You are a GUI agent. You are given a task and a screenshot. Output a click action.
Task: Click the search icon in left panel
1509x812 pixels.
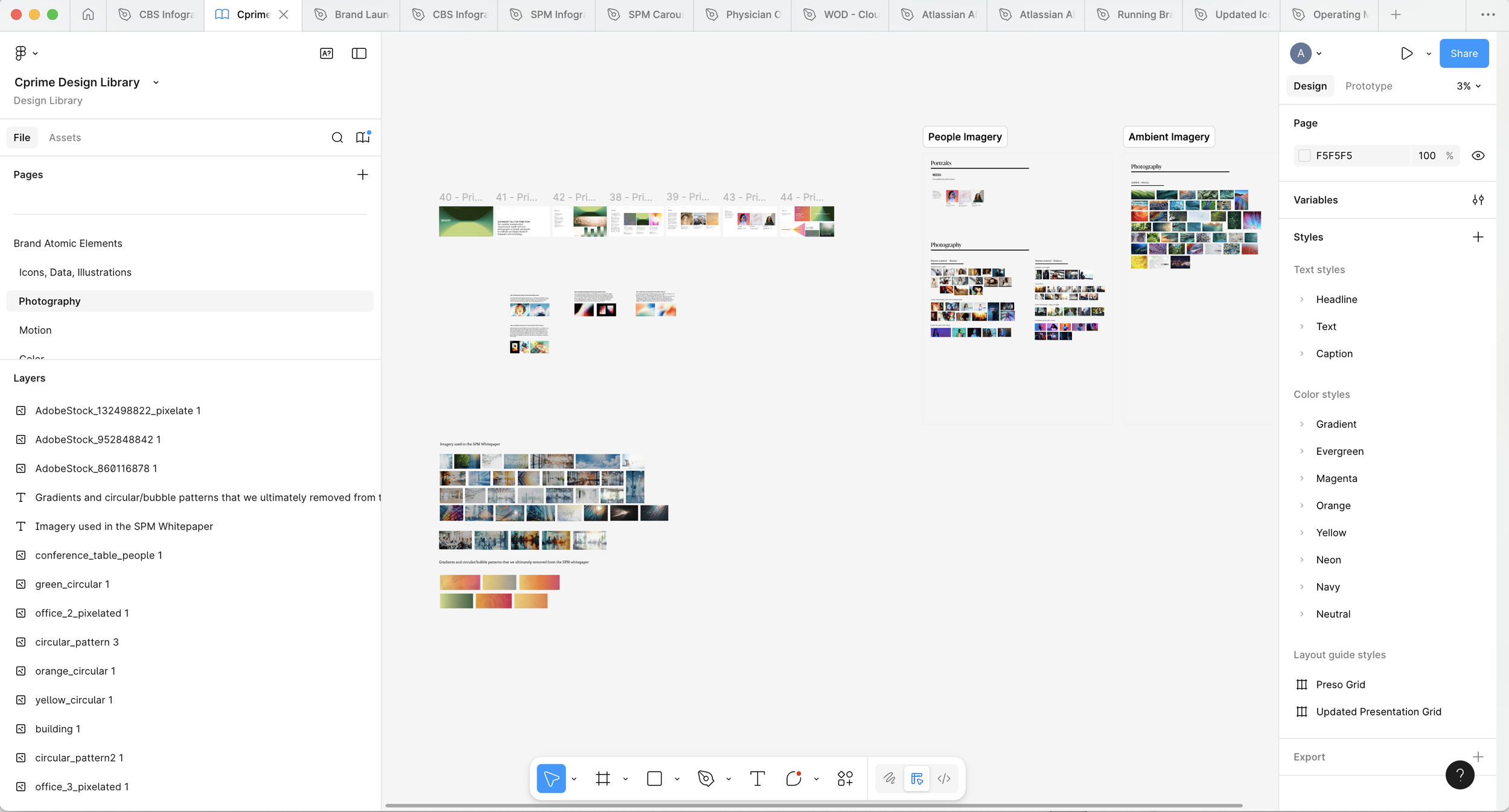(x=337, y=138)
